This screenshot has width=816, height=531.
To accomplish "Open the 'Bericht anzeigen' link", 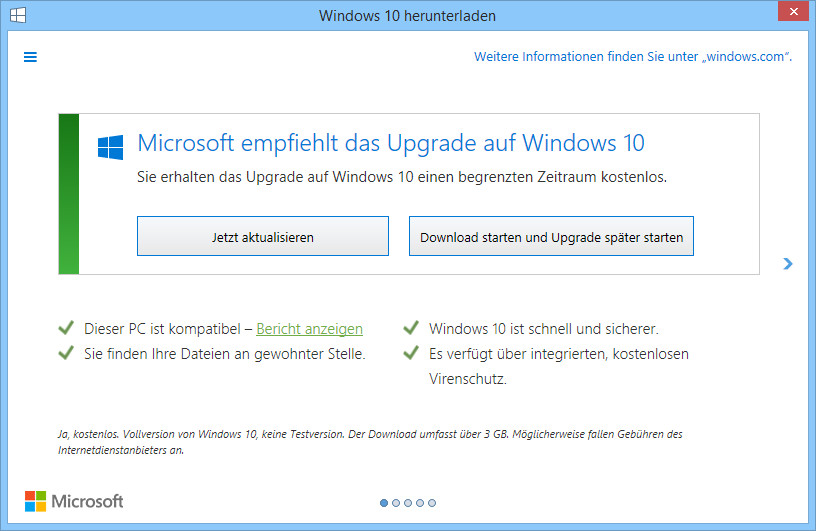I will (310, 329).
